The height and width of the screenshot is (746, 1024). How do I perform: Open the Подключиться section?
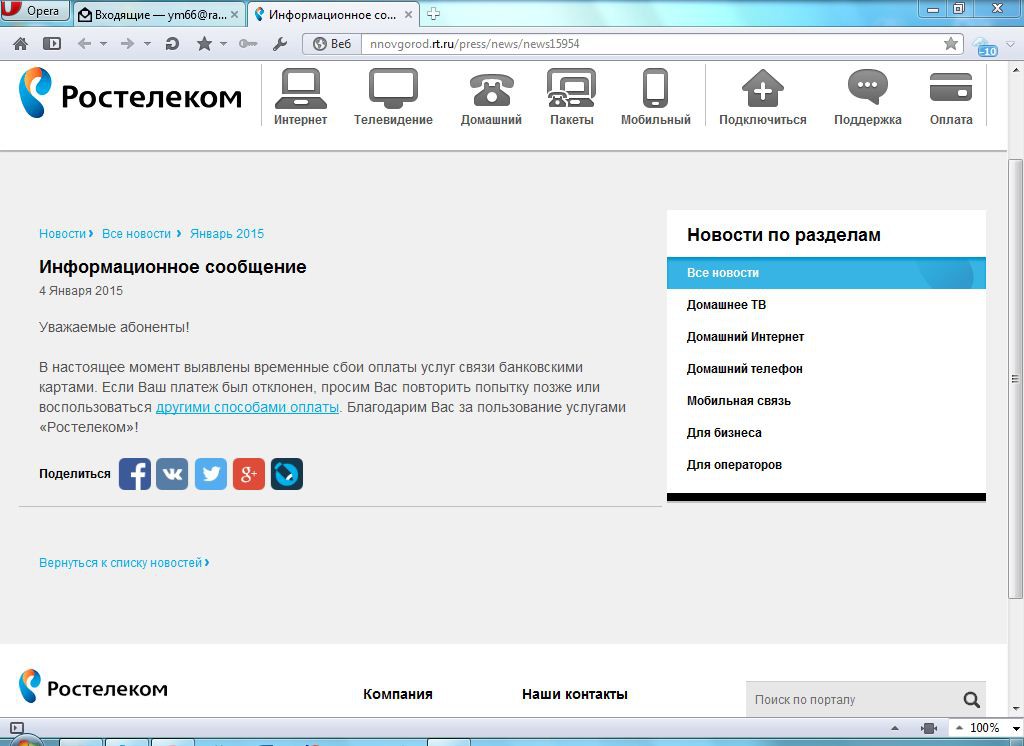point(763,97)
